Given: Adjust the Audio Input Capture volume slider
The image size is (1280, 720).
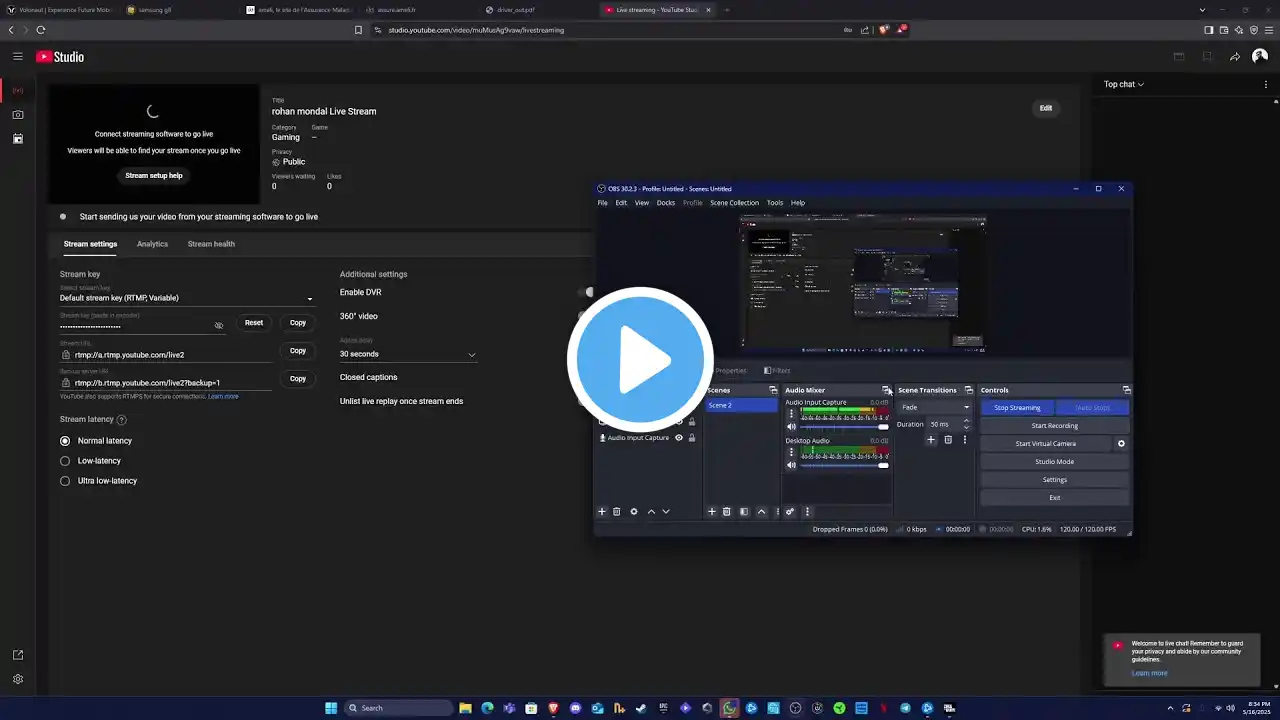Looking at the screenshot, I should [x=844, y=427].
